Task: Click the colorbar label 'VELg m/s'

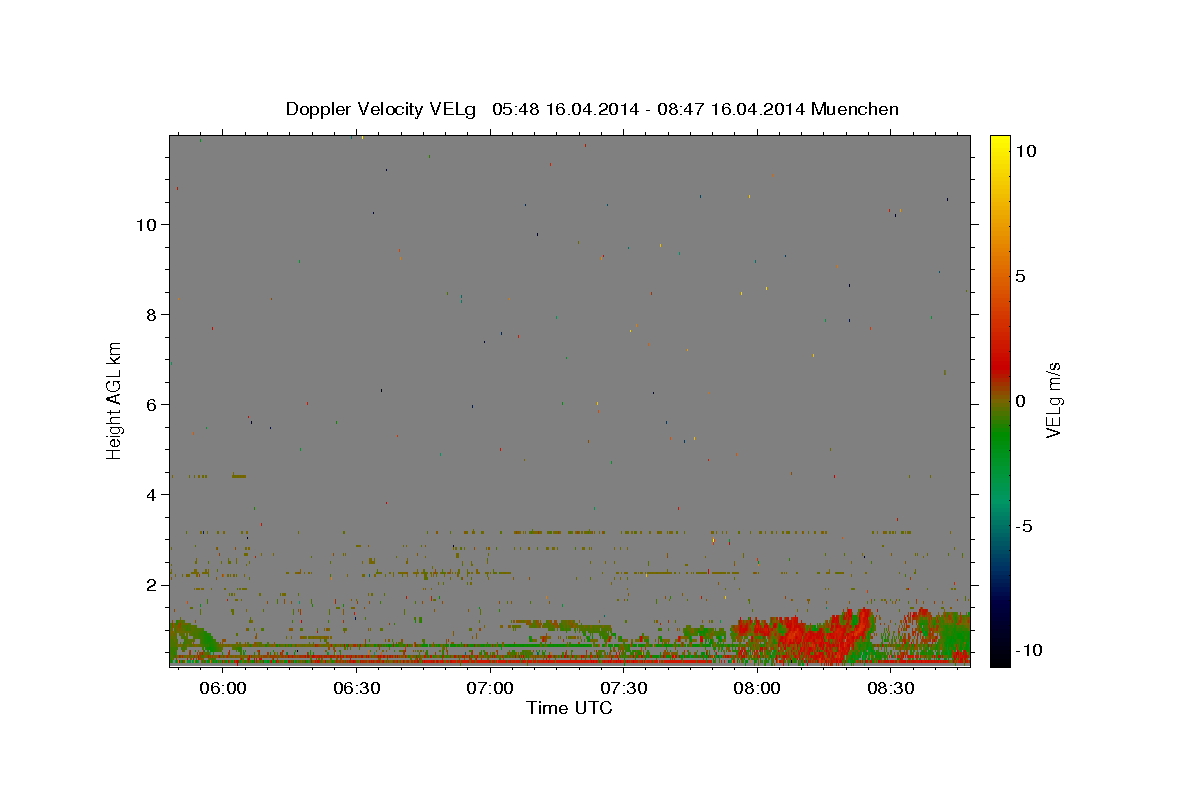Action: click(x=1054, y=398)
